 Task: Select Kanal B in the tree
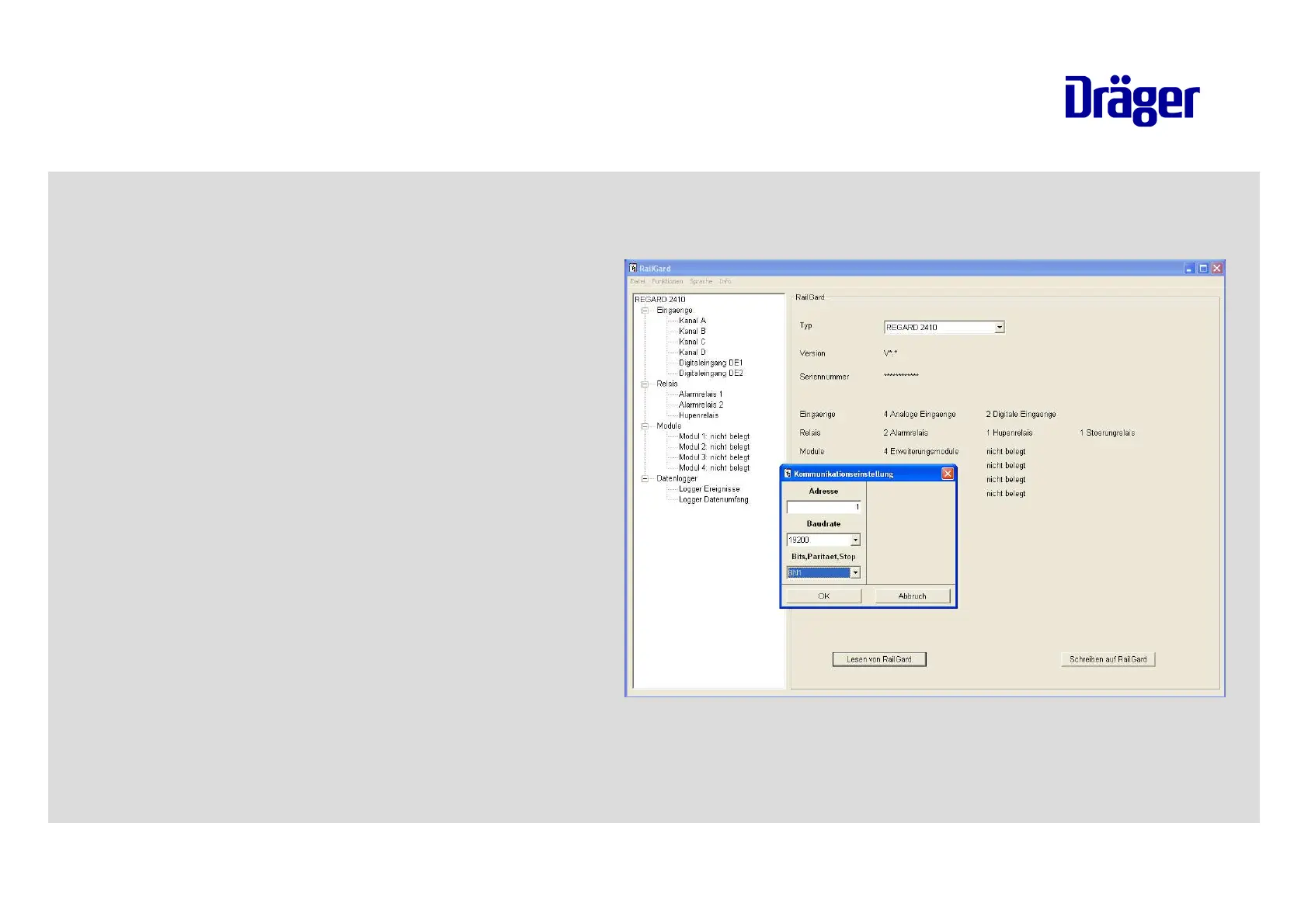692,332
